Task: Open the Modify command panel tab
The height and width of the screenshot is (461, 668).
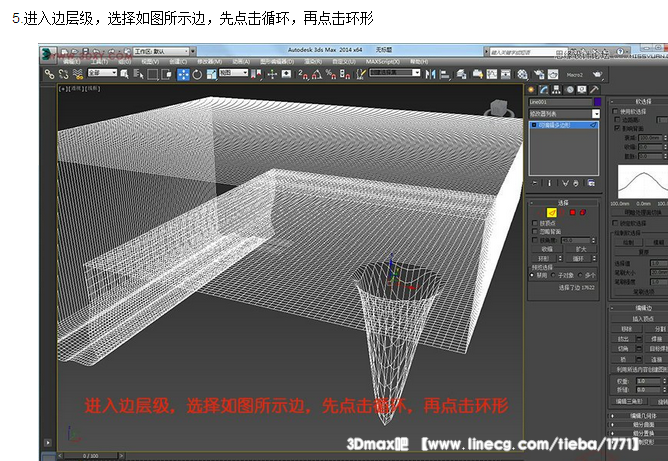Action: (x=544, y=89)
